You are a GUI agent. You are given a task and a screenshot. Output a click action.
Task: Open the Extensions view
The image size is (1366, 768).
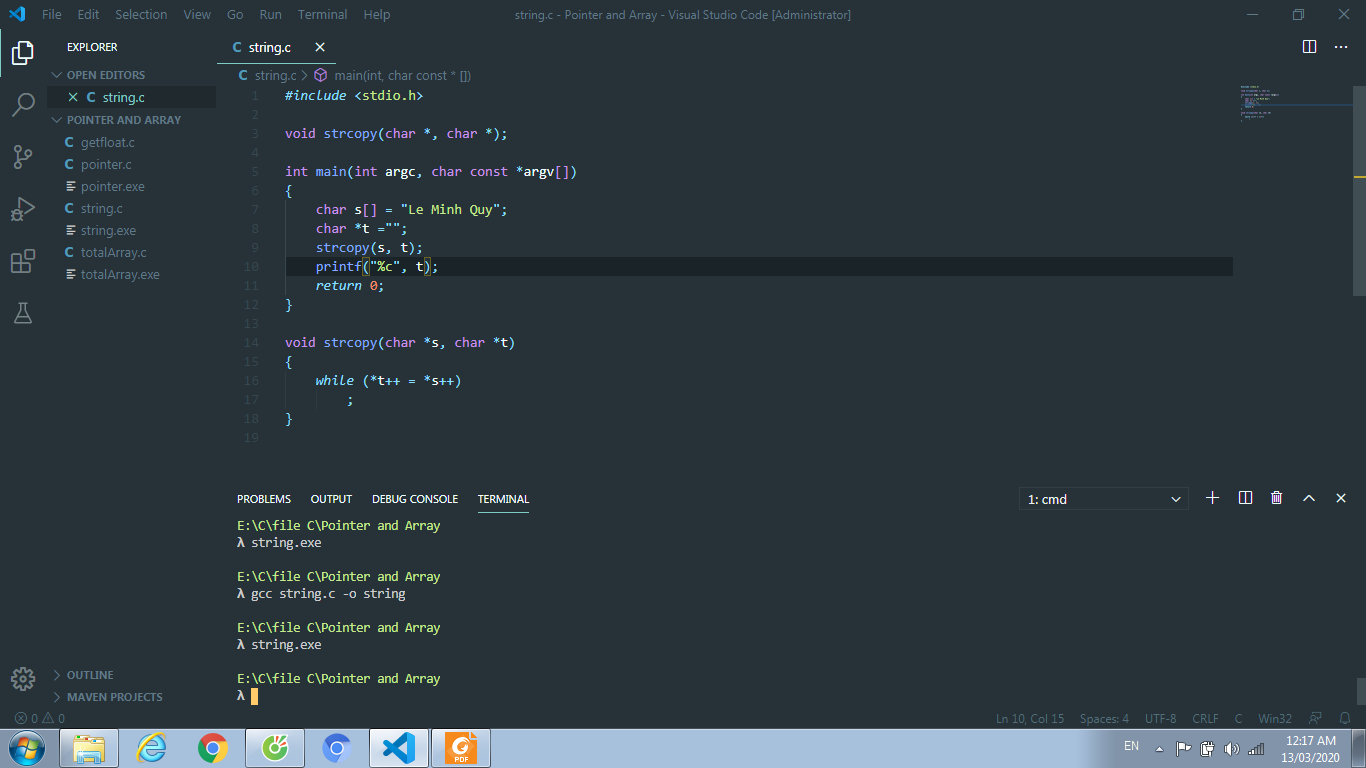pyautogui.click(x=23, y=261)
